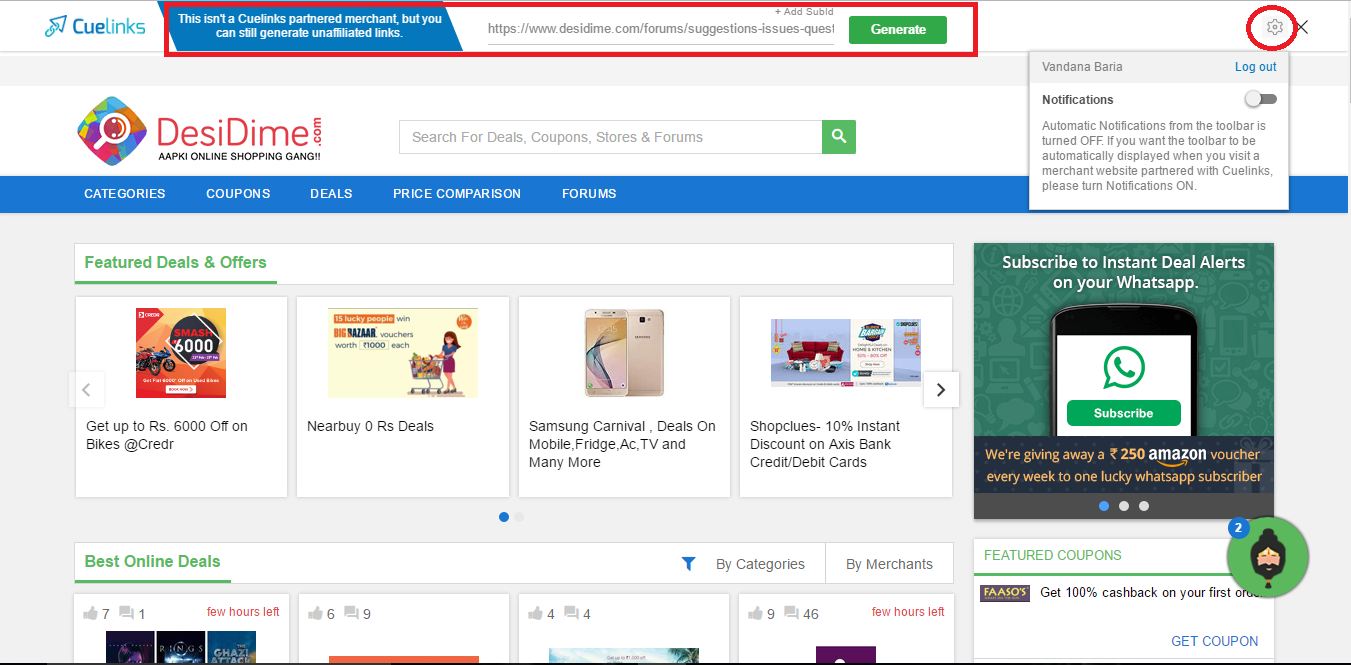
Task: Click the user name Vandana Baria
Action: 1082,67
